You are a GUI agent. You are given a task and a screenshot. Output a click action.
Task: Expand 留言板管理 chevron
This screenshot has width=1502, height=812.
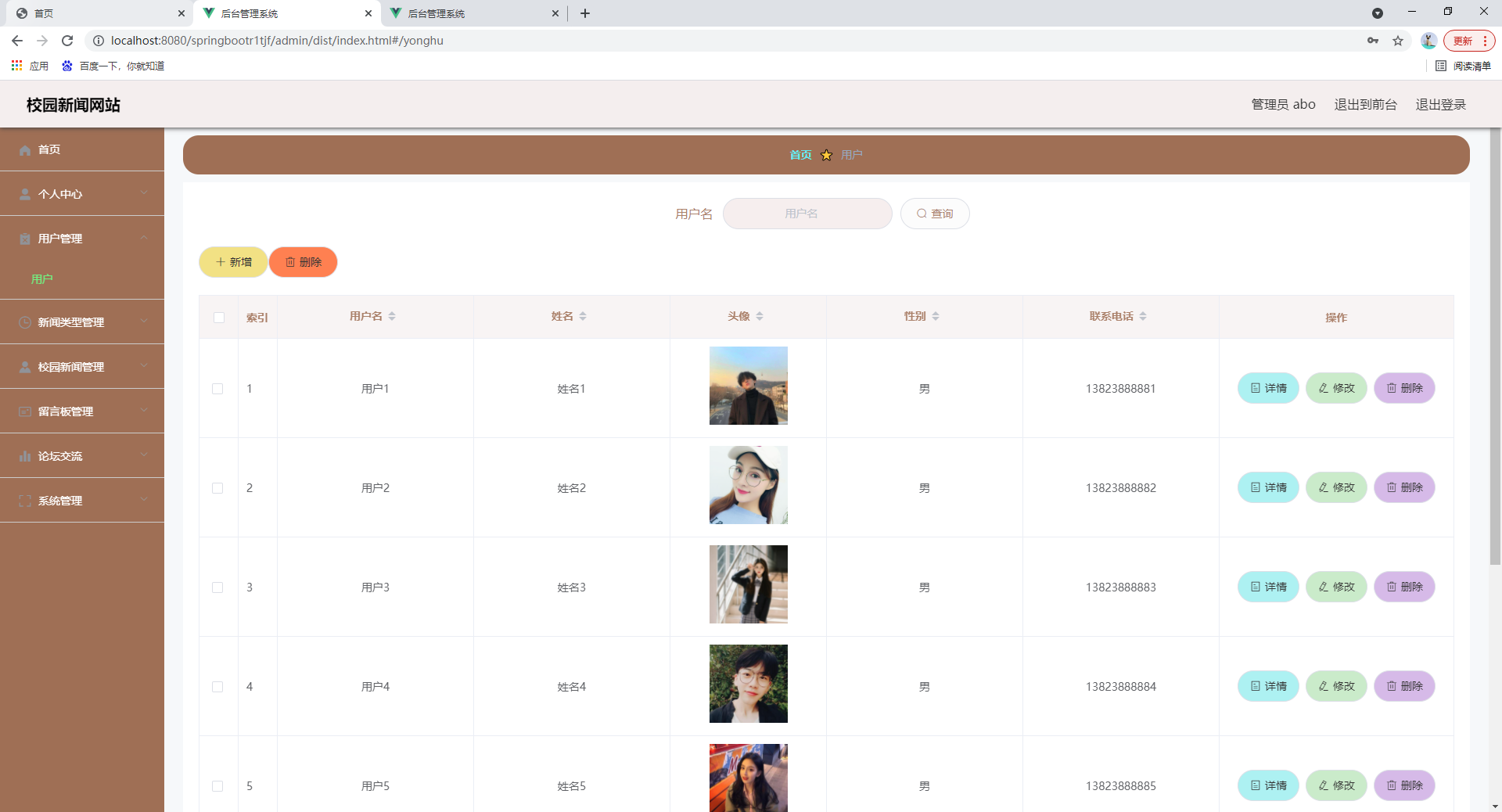coord(144,411)
